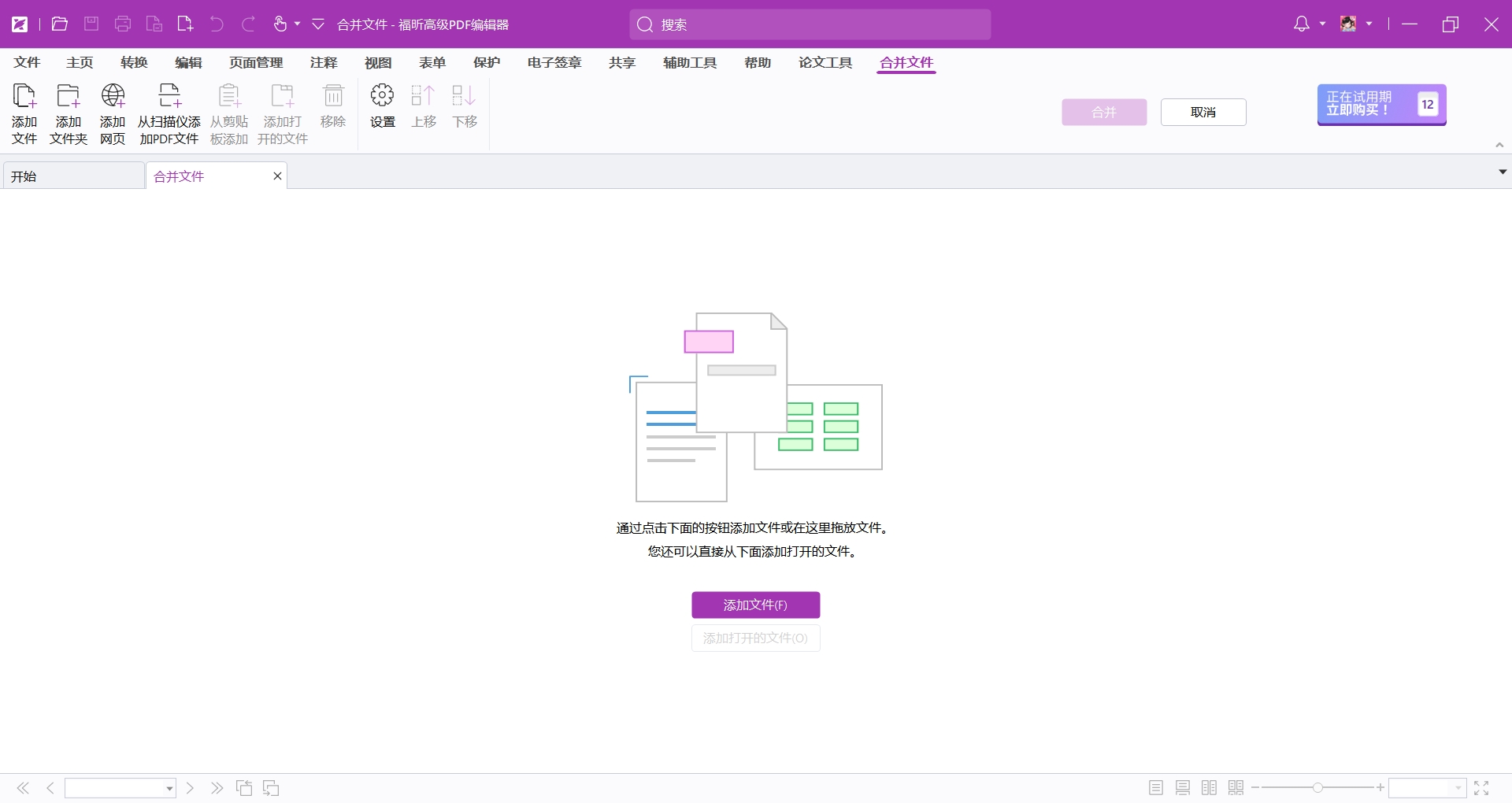
Task: Open the page number dropdown in status bar
Action: coord(169,789)
